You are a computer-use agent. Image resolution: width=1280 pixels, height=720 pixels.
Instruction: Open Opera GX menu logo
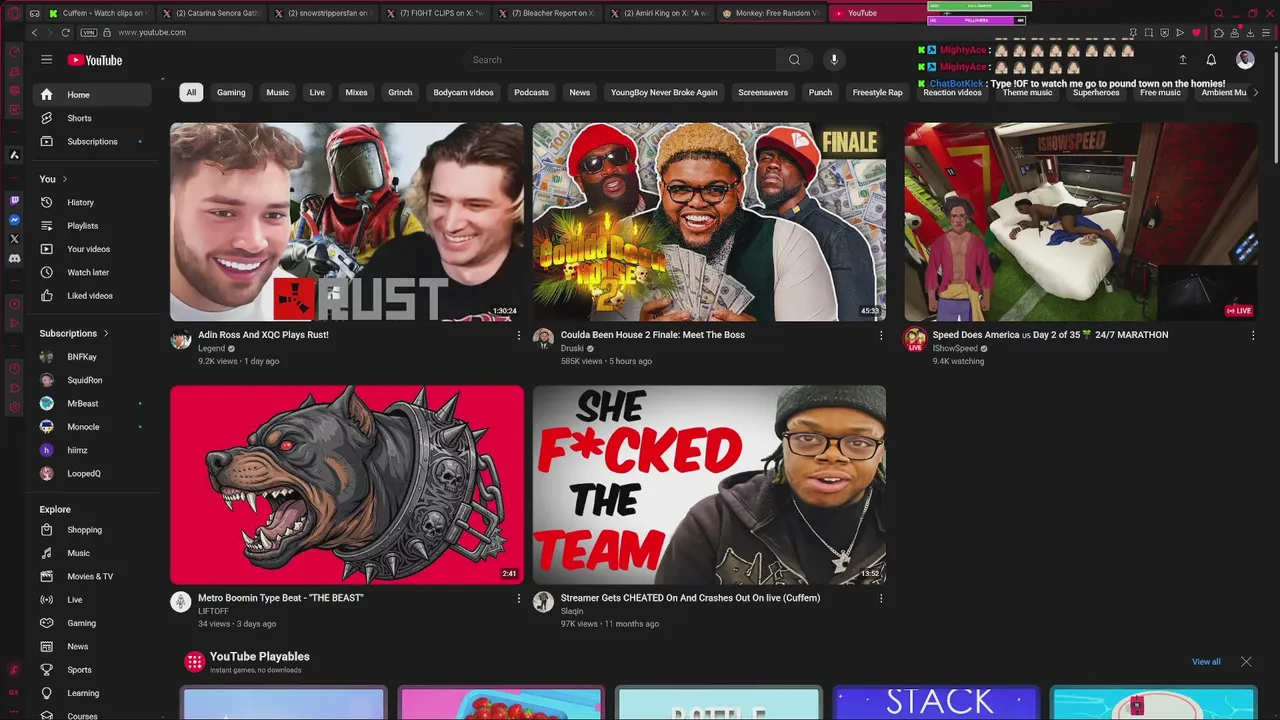tap(14, 13)
